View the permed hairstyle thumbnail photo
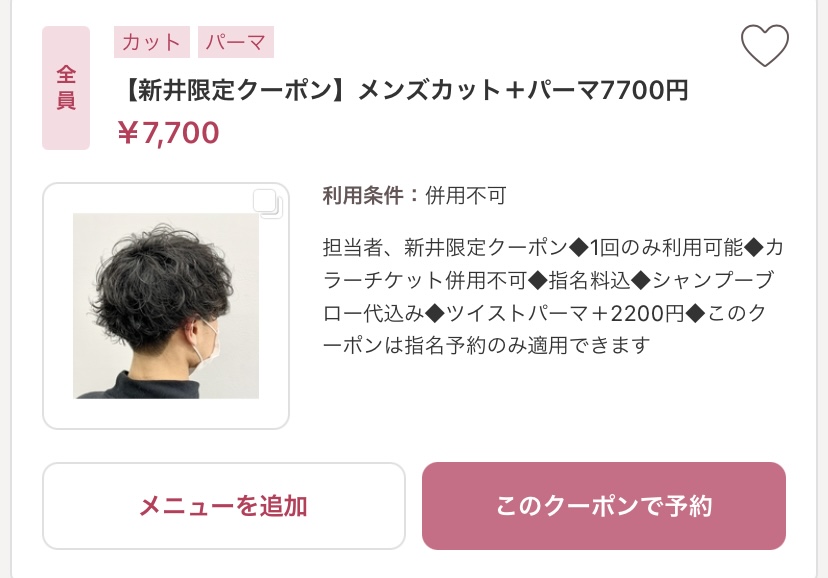Viewport: 828px width, 578px height. pos(166,306)
